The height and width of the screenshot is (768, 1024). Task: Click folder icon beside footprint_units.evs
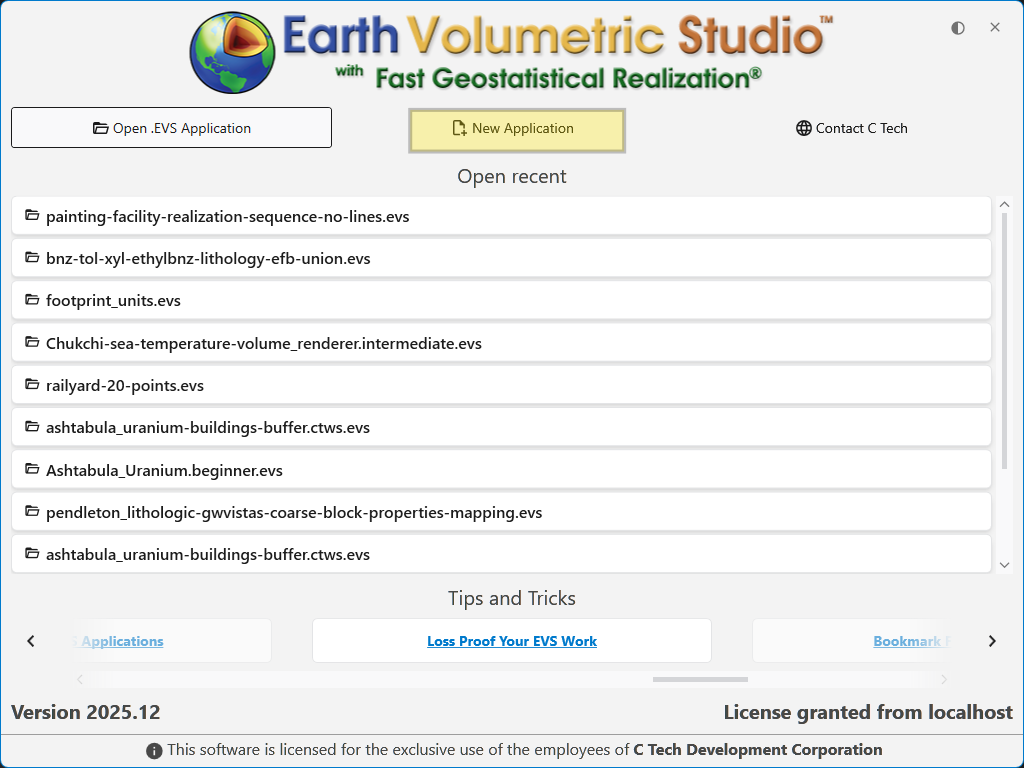pos(32,300)
